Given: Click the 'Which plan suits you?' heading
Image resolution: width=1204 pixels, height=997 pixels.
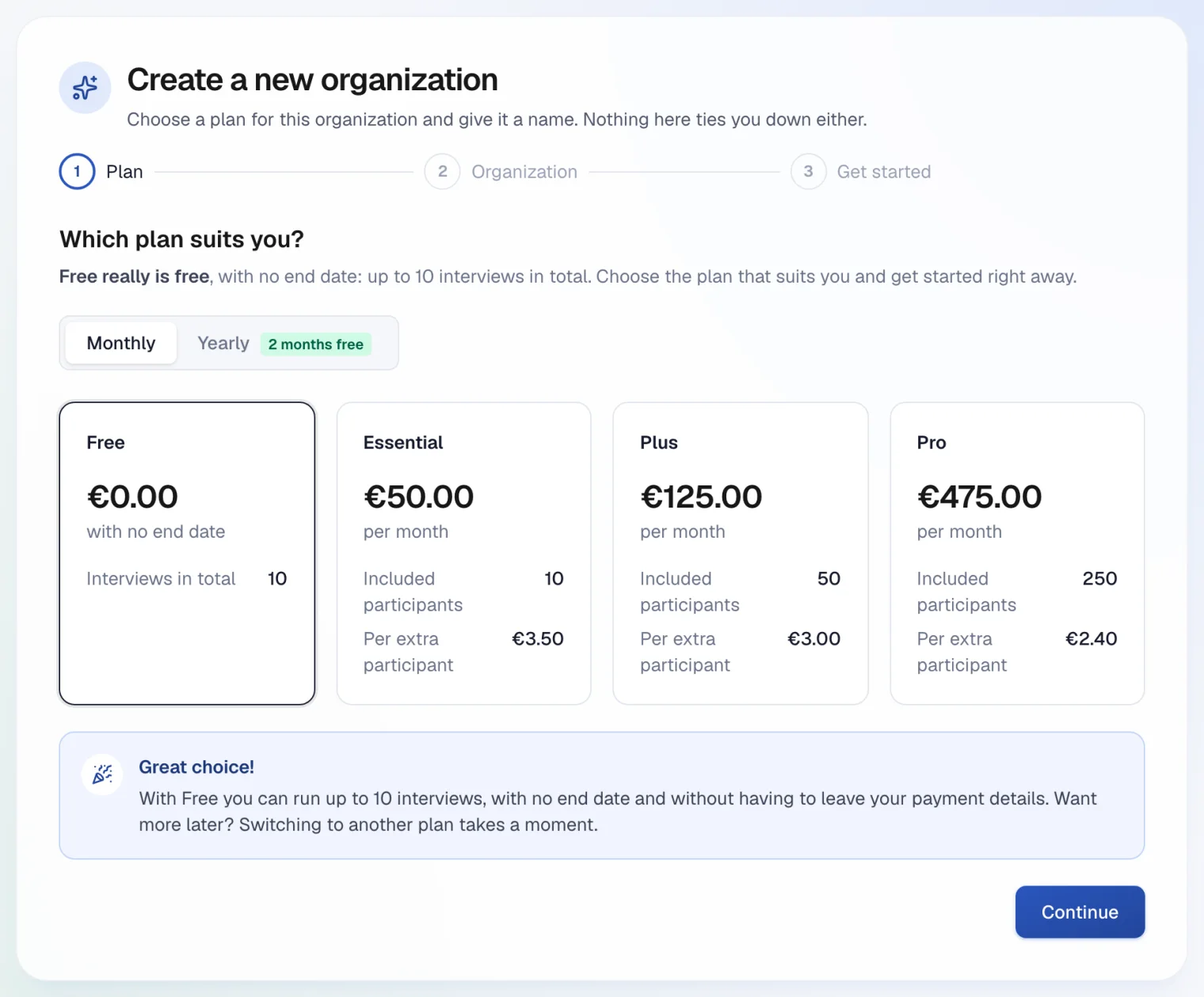Looking at the screenshot, I should 181,239.
